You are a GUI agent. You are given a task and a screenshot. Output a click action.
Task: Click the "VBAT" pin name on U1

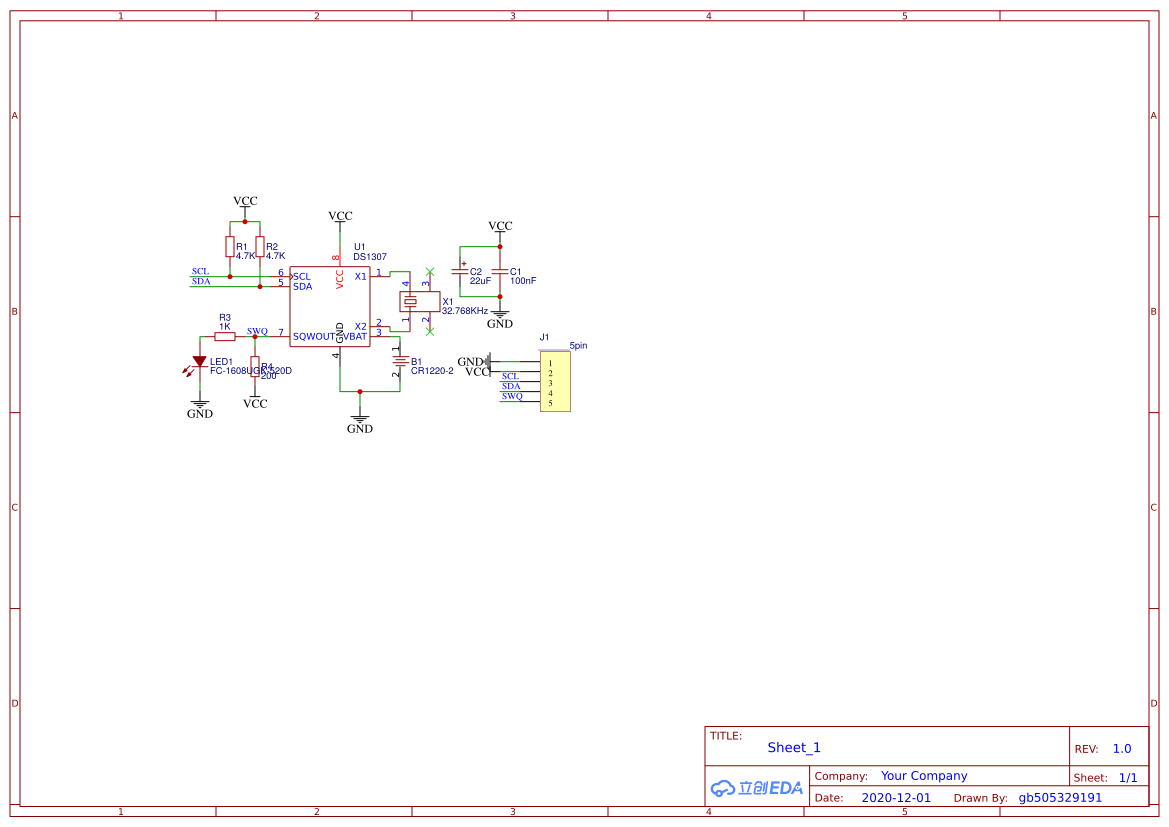click(x=356, y=336)
